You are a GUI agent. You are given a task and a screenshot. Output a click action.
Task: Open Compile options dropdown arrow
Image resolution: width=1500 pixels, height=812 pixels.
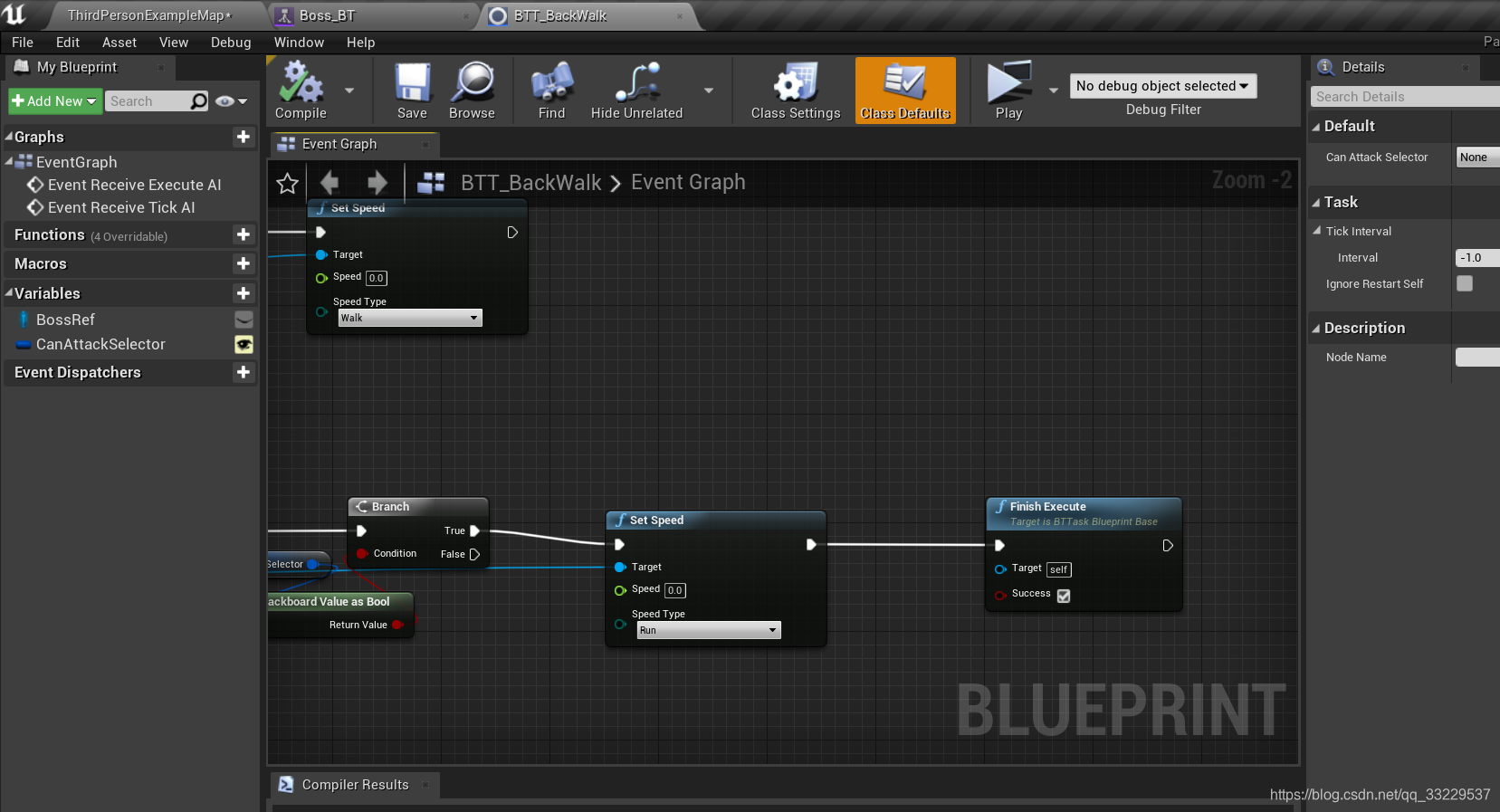tap(349, 91)
